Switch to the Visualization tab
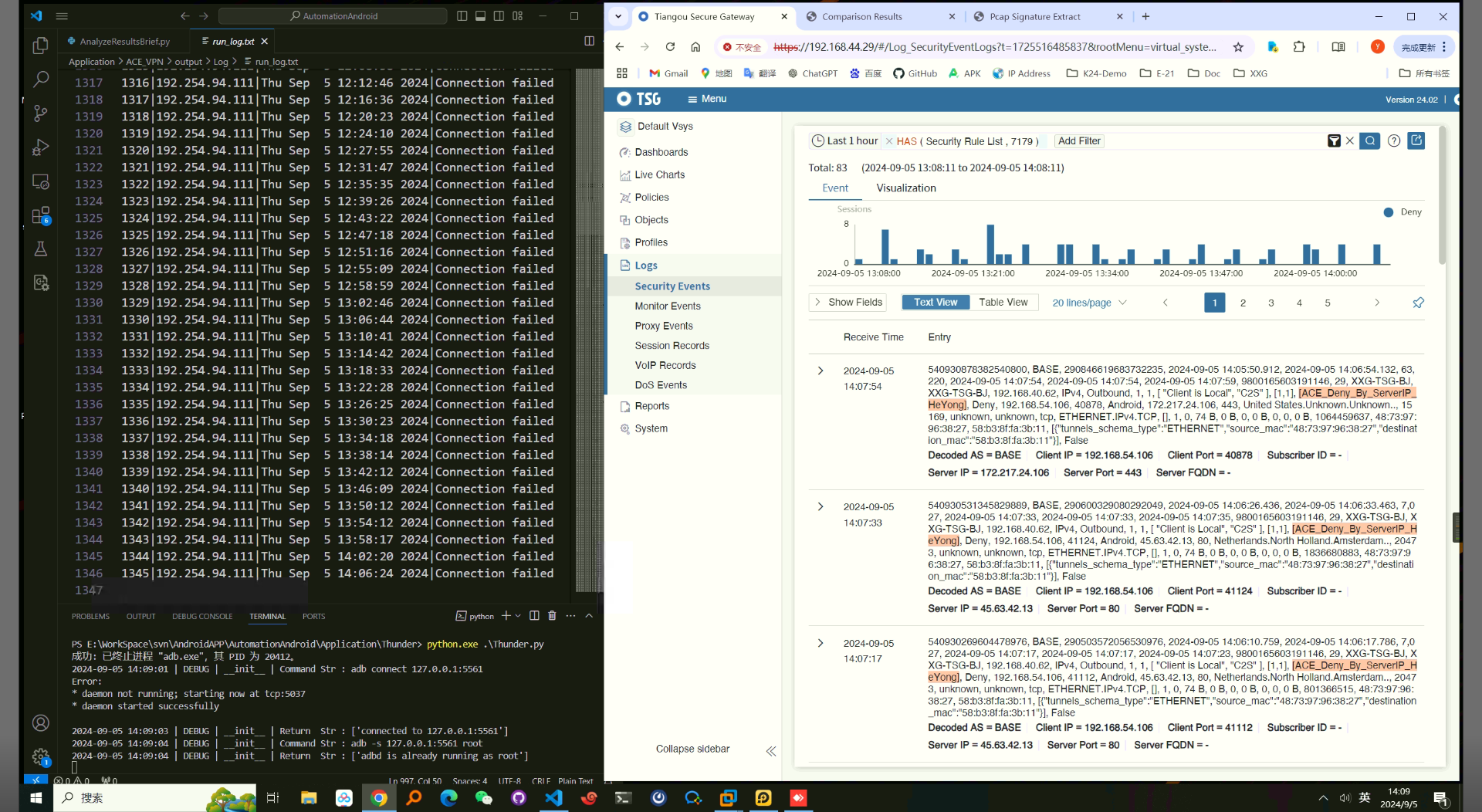 click(x=905, y=188)
